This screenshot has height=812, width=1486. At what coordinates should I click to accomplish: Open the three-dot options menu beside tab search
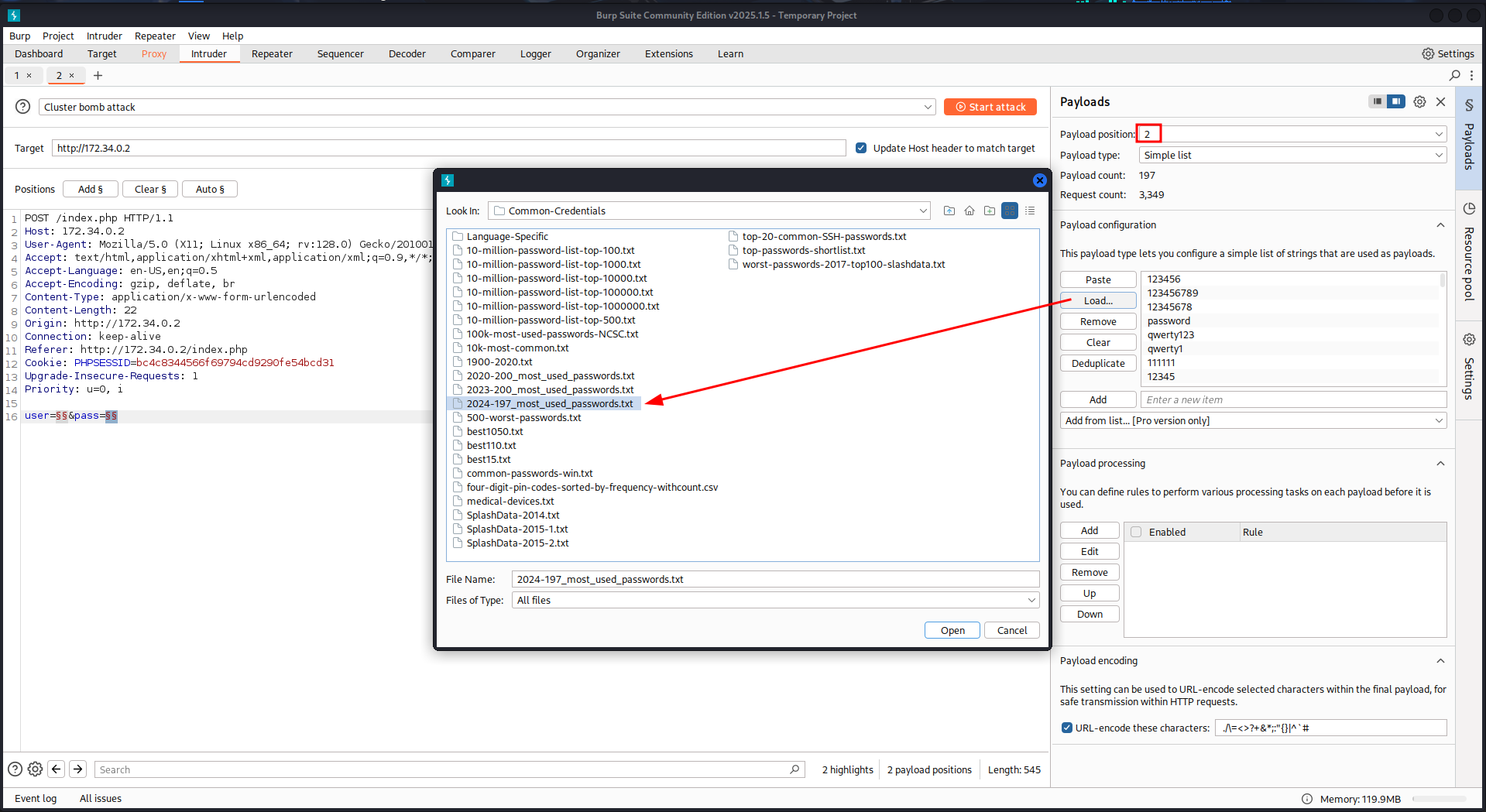(1471, 75)
